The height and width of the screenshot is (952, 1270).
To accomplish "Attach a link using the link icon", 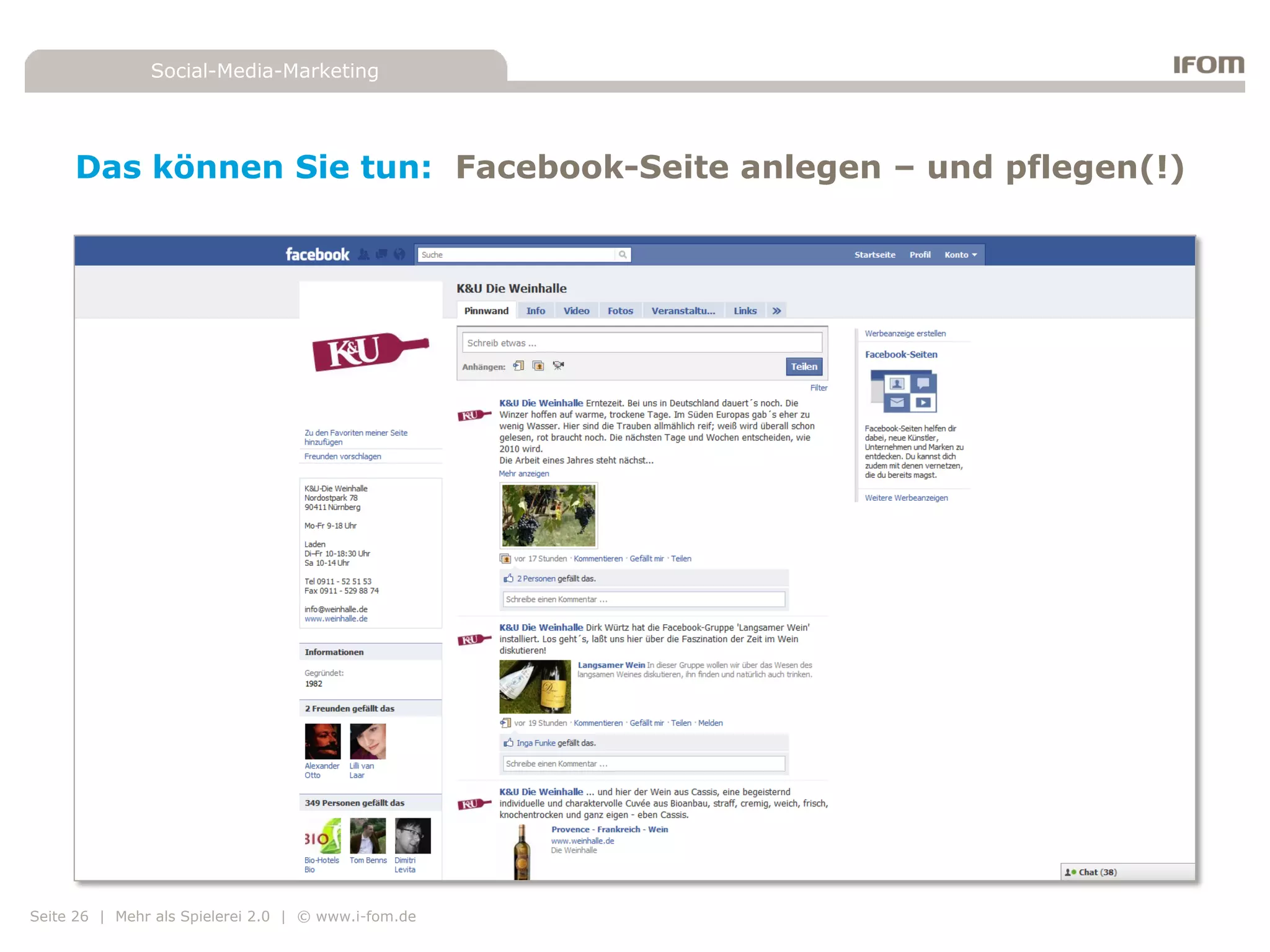I will pos(519,366).
